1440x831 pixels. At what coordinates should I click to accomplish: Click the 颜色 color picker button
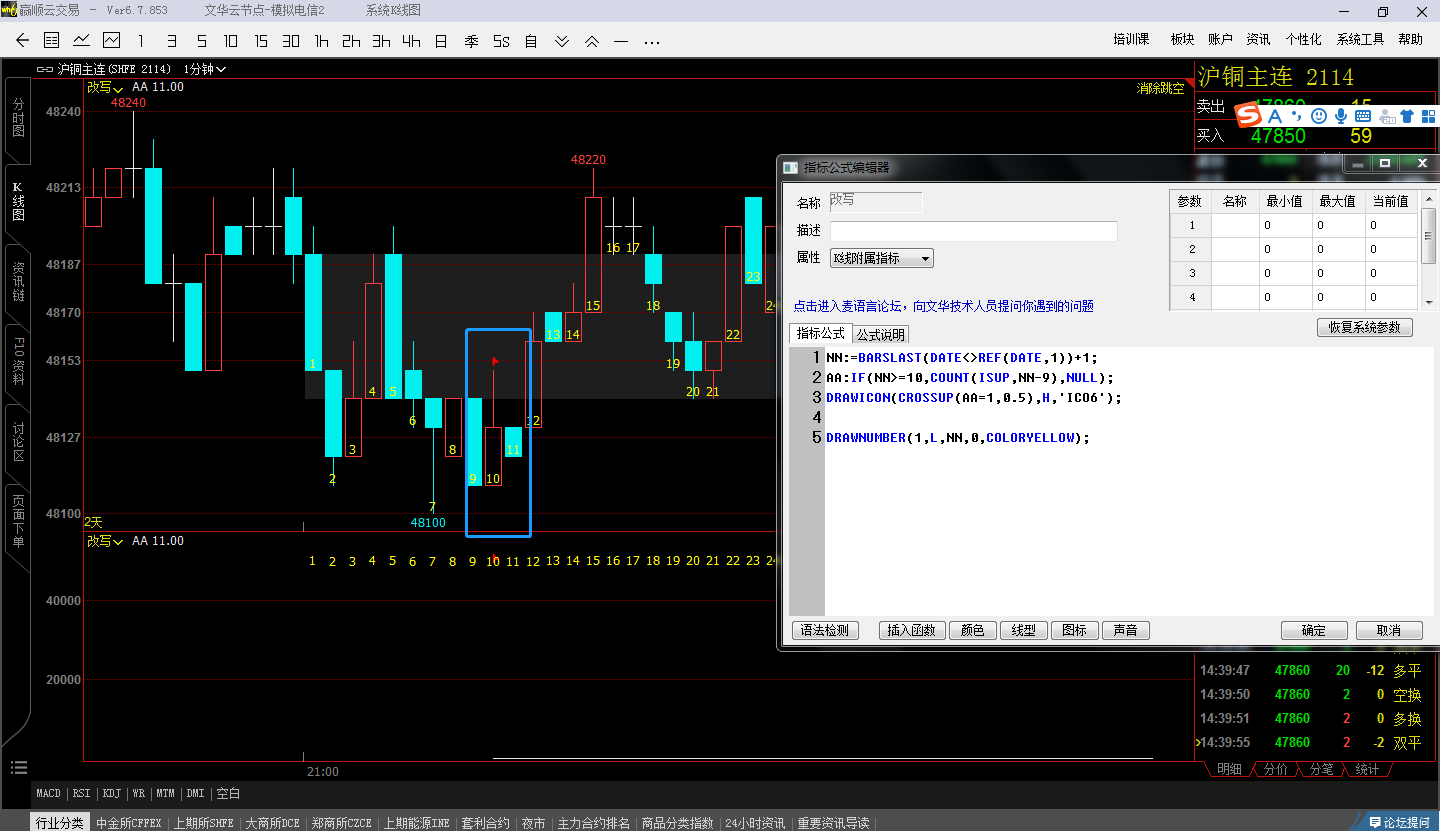972,630
